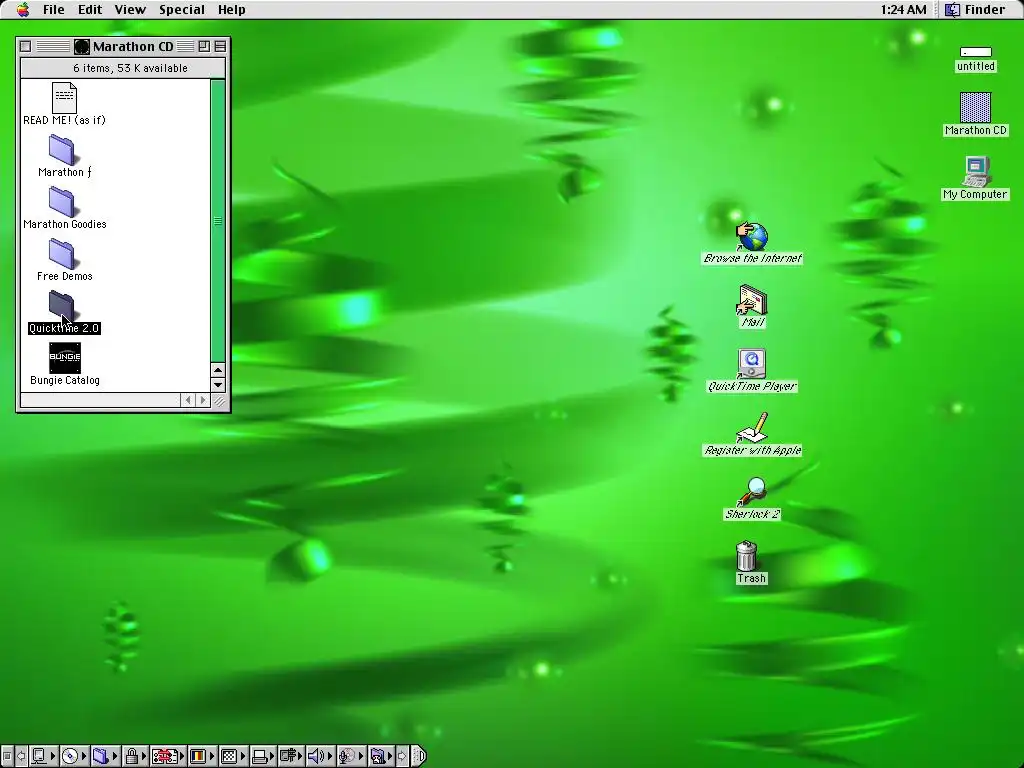Click the AppleTalk control strip module
1024x768 pixels.
[43, 756]
